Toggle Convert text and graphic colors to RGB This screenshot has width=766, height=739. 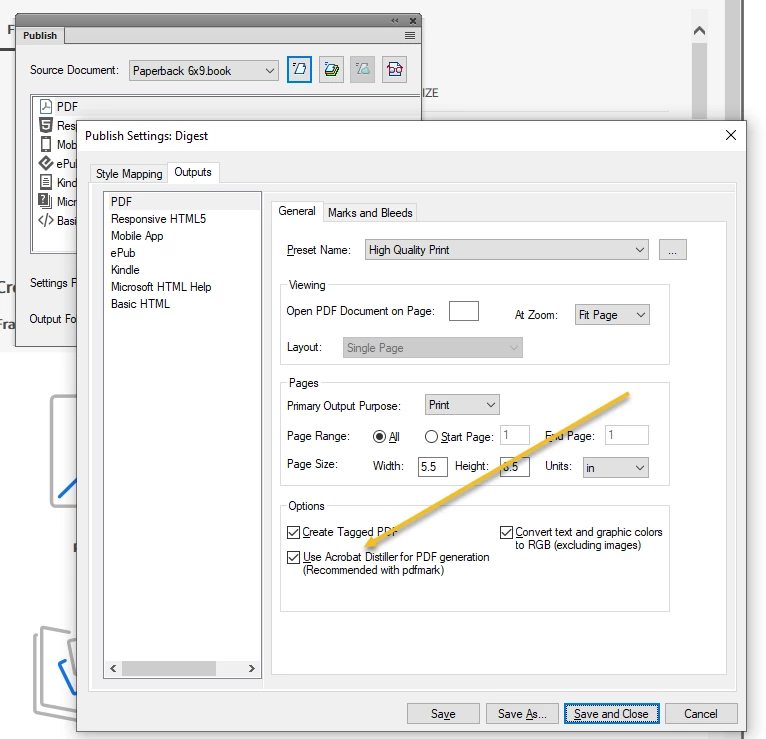(x=506, y=532)
